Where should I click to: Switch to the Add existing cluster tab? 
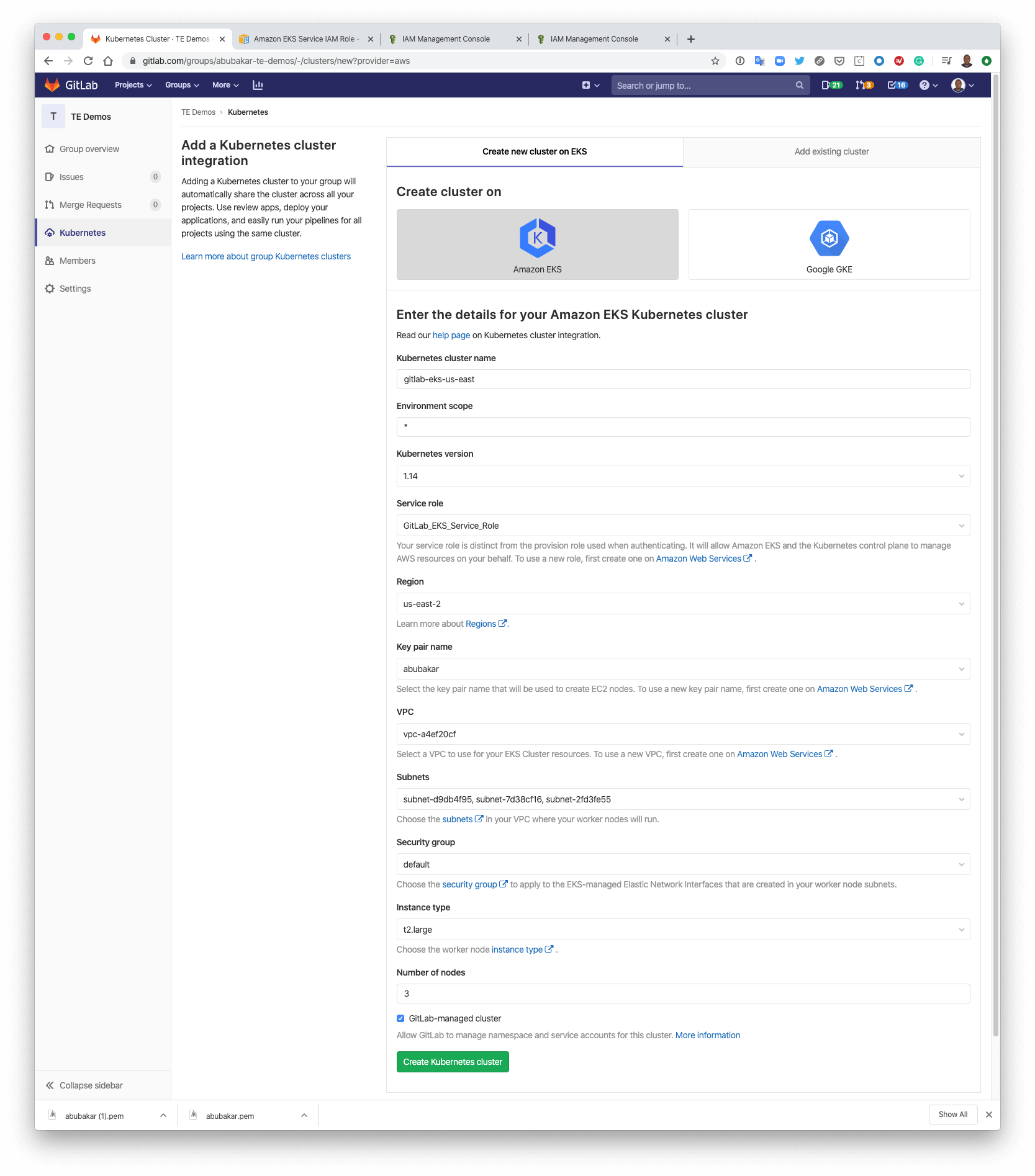[831, 151]
